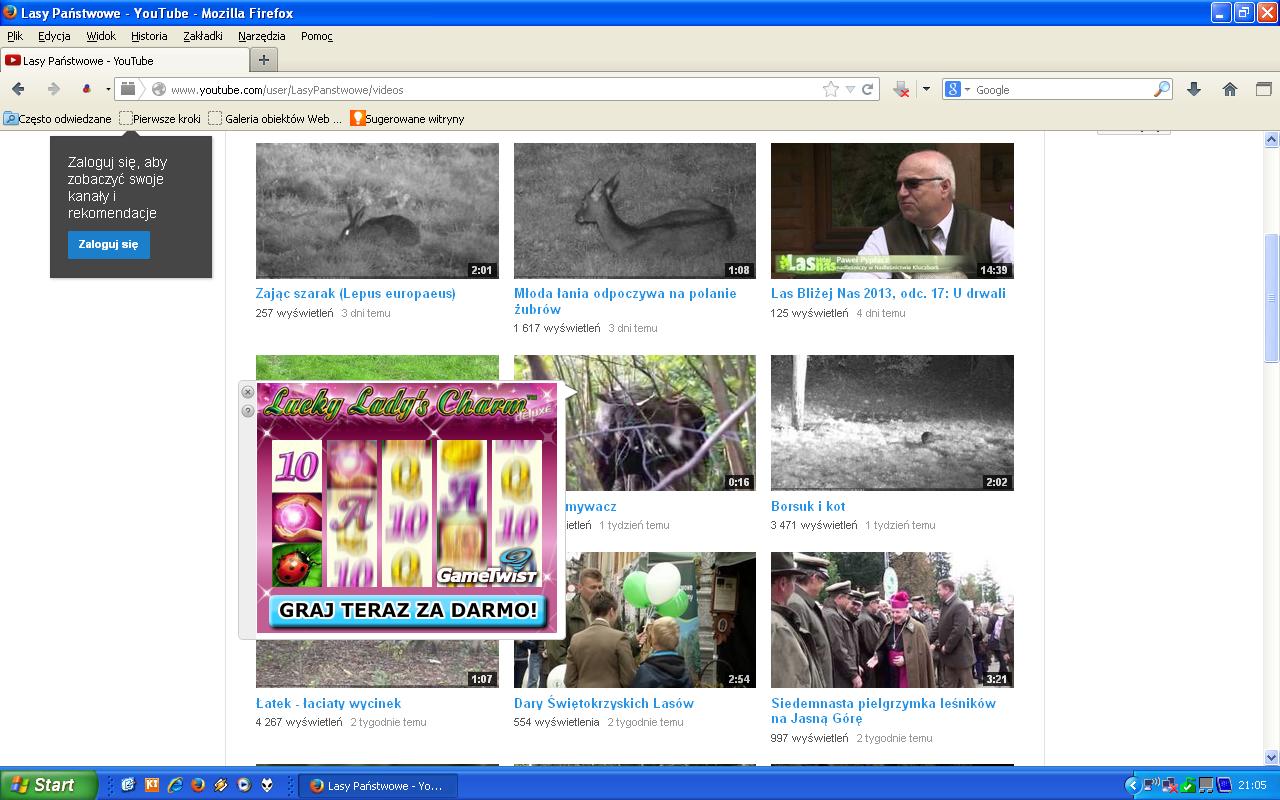This screenshot has width=1280, height=800.
Task: Open the fullscreen window icon in the toolbar
Action: pos(1263,89)
